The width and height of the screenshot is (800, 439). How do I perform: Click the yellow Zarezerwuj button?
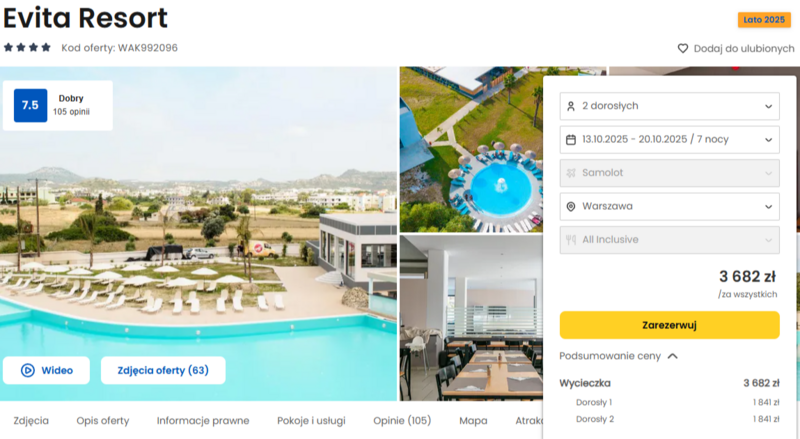click(669, 325)
